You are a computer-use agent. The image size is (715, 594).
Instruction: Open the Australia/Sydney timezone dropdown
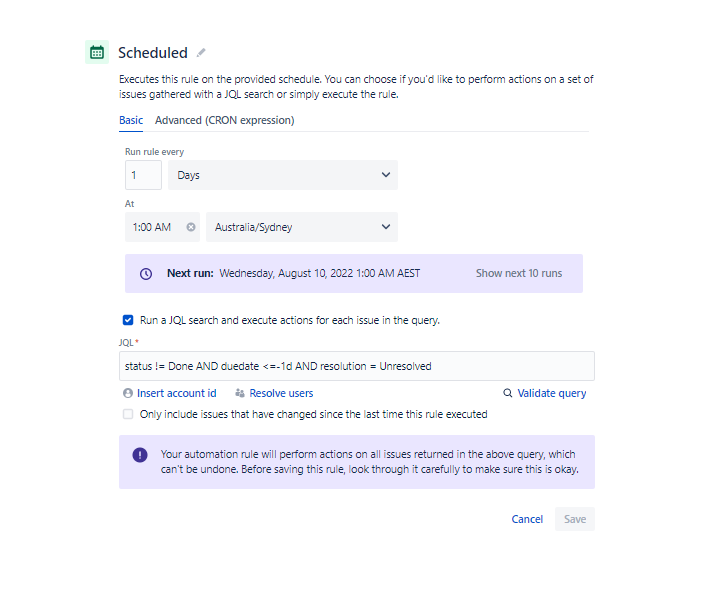click(301, 227)
